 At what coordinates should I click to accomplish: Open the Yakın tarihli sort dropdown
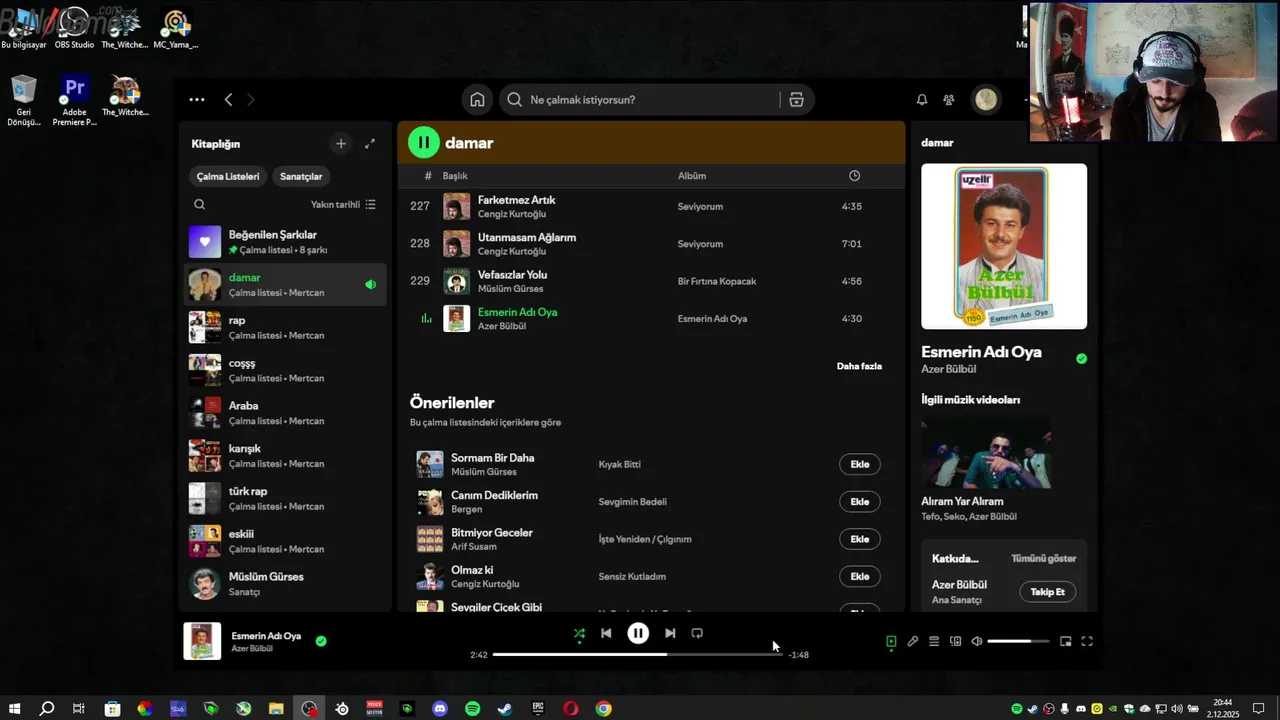pos(343,205)
